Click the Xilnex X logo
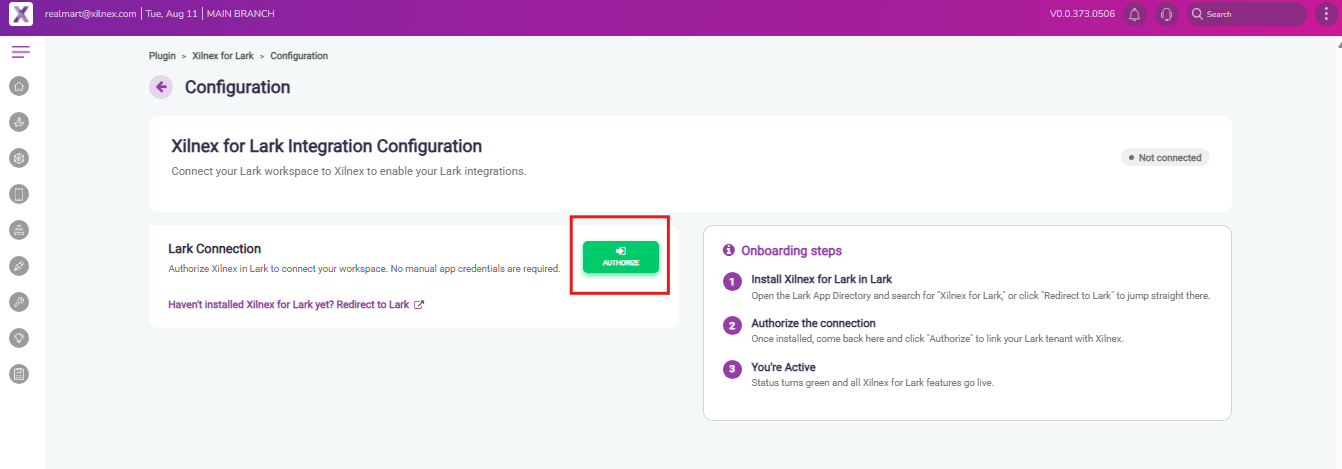 coord(21,14)
